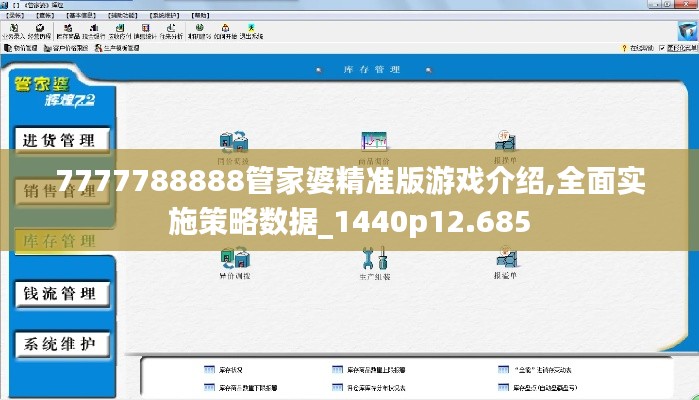Open the 库存商品 toolbar icon
This screenshot has height=400, width=699.
click(x=68, y=31)
